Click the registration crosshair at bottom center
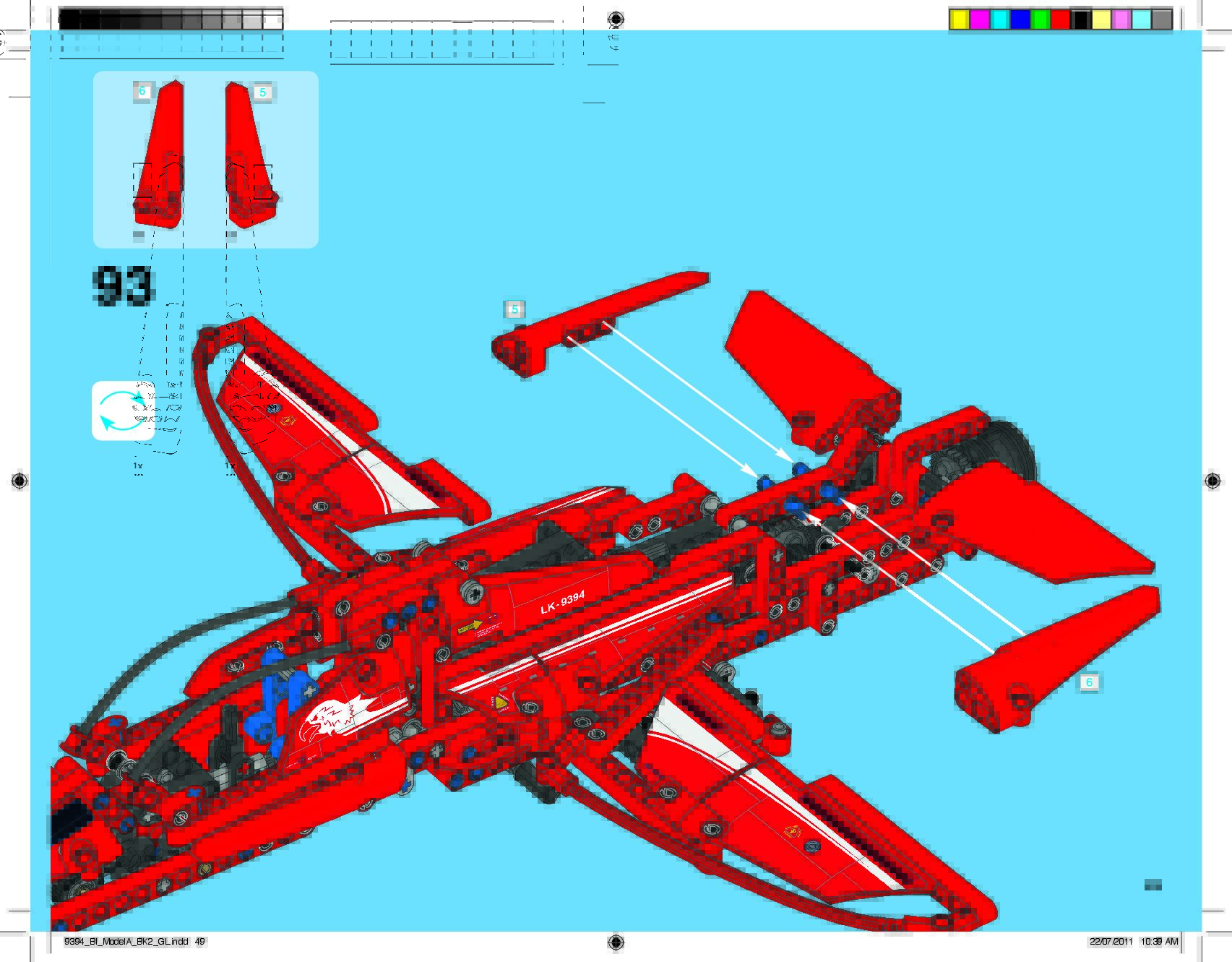The width and height of the screenshot is (1232, 962). 615,941
